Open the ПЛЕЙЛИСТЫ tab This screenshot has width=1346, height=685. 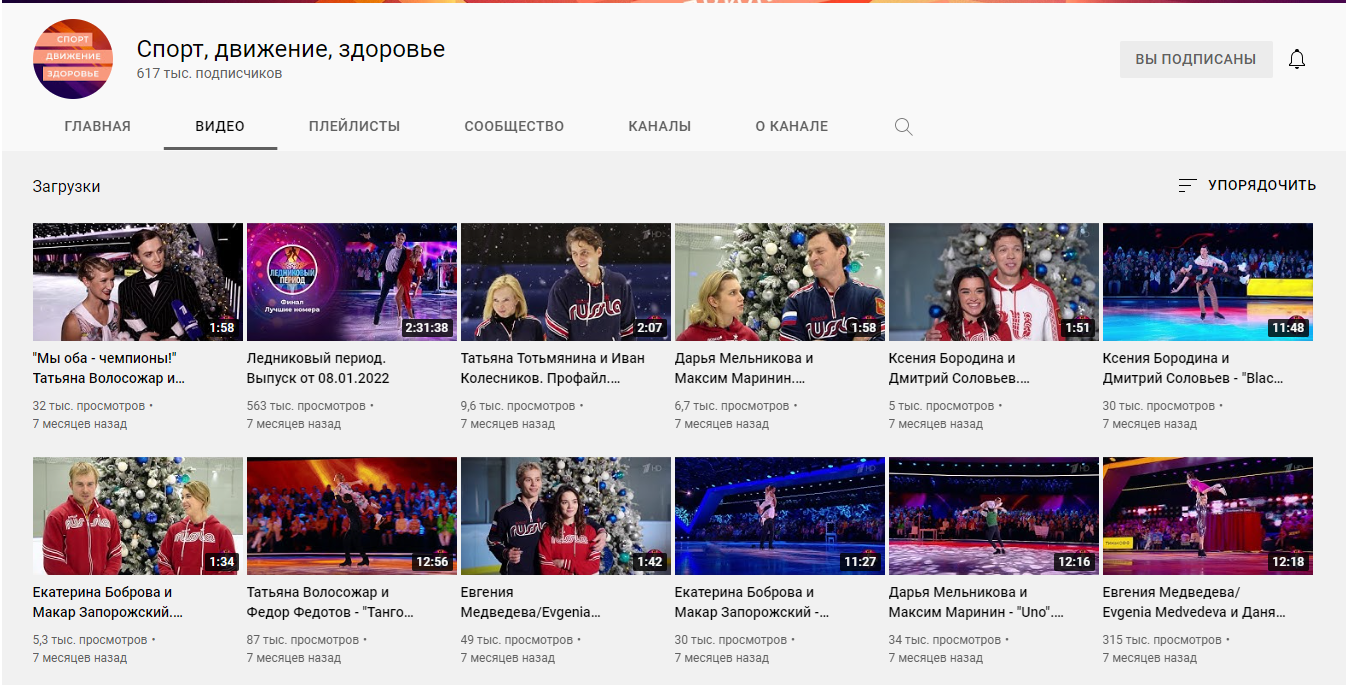[x=354, y=127]
